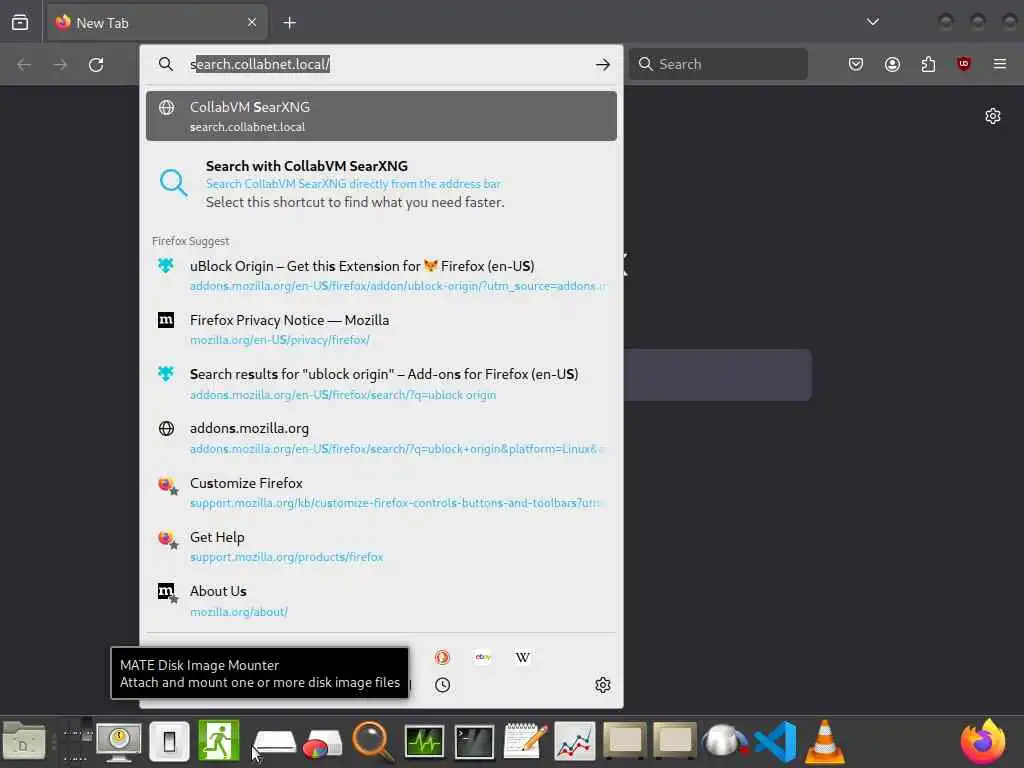Launch the Terminal from taskbar
Viewport: 1024px width, 768px height.
[x=474, y=742]
